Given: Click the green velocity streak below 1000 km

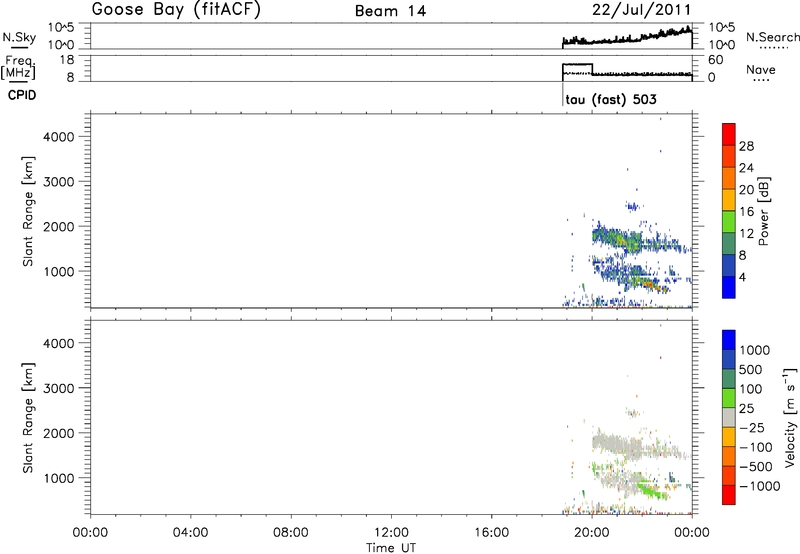Looking at the screenshot, I should (651, 491).
